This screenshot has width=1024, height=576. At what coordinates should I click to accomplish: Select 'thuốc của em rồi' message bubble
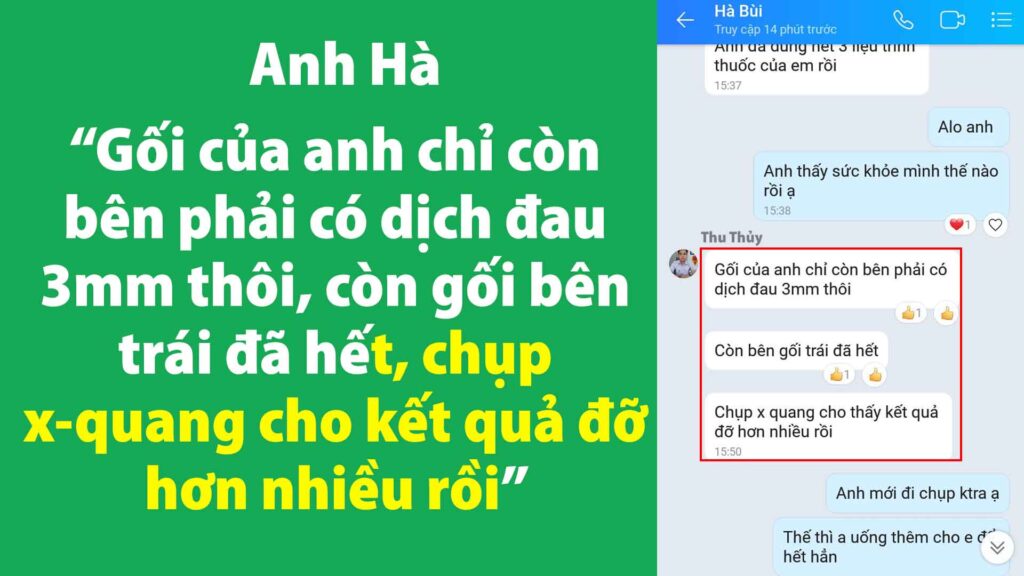(816, 69)
